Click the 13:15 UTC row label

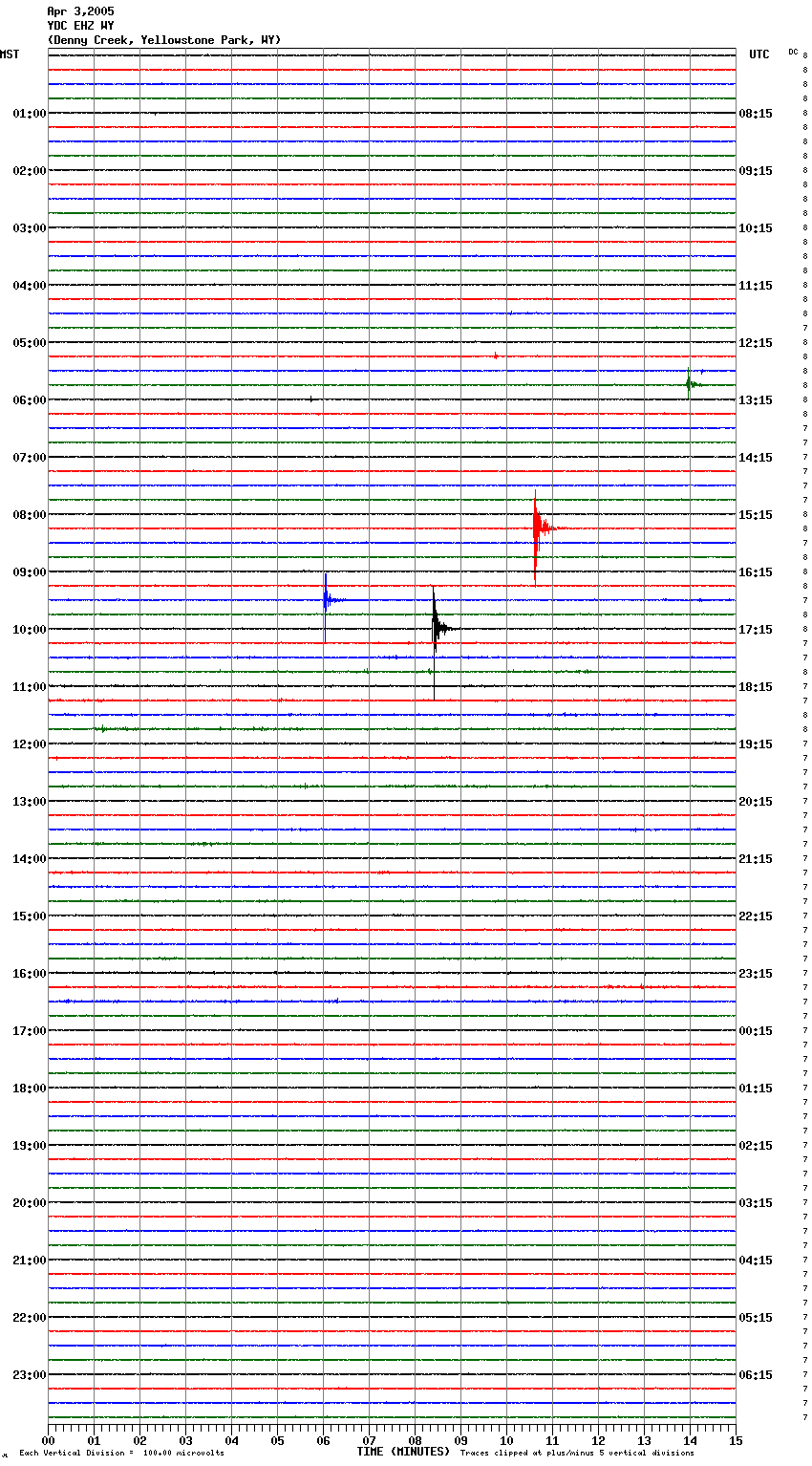click(756, 400)
